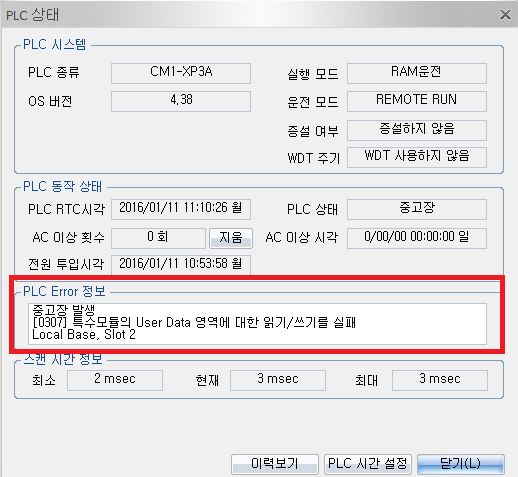Close the PLC 상태 dialog window
Screen dimensions: 518x477
(505, 14)
